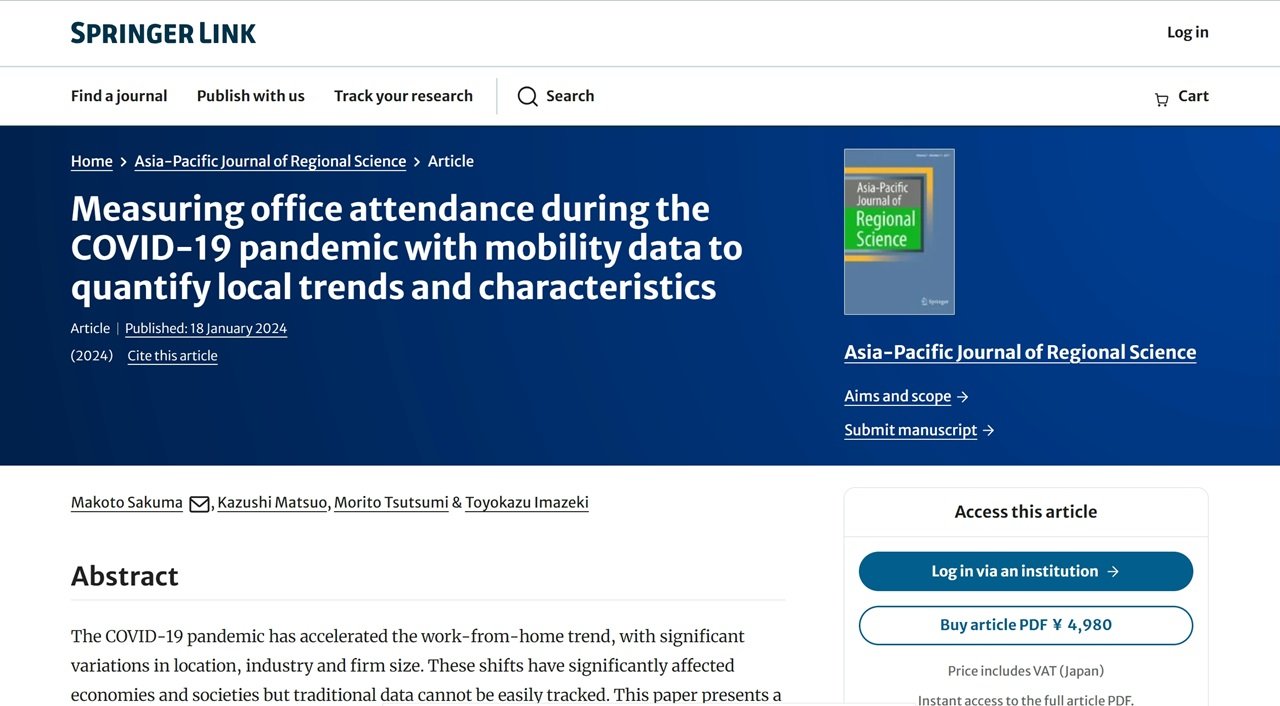Open author Toyokazu Imazeki's details

[x=527, y=502]
